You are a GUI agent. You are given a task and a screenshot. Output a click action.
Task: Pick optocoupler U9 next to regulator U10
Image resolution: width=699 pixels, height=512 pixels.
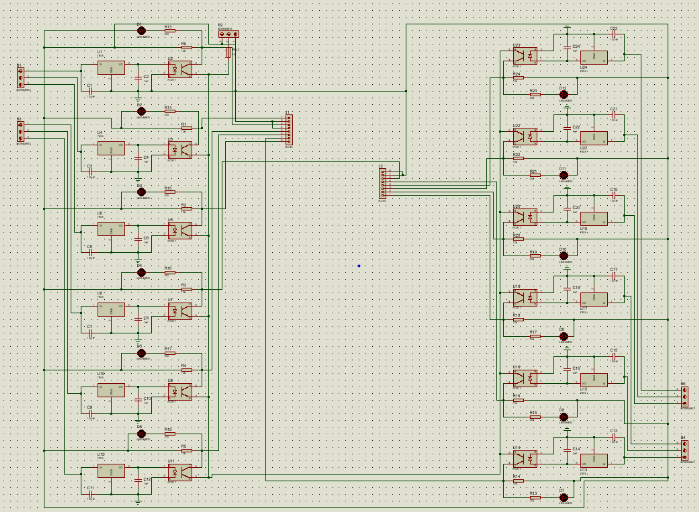pyautogui.click(x=180, y=392)
